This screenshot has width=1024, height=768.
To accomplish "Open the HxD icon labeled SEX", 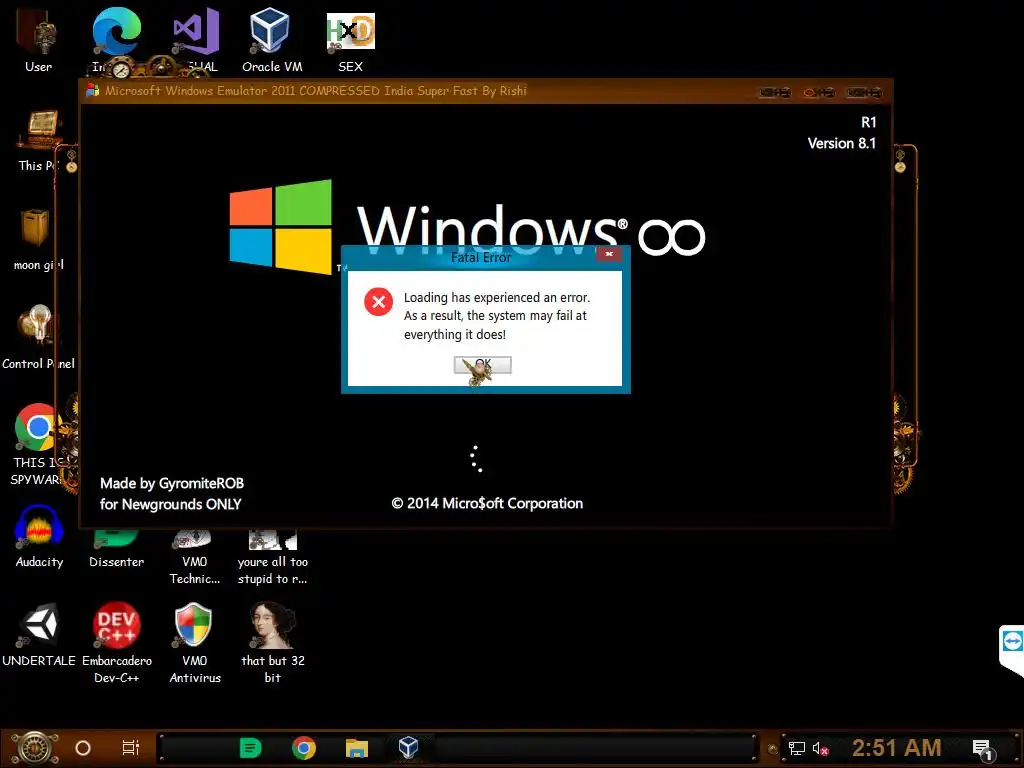I will pos(351,40).
